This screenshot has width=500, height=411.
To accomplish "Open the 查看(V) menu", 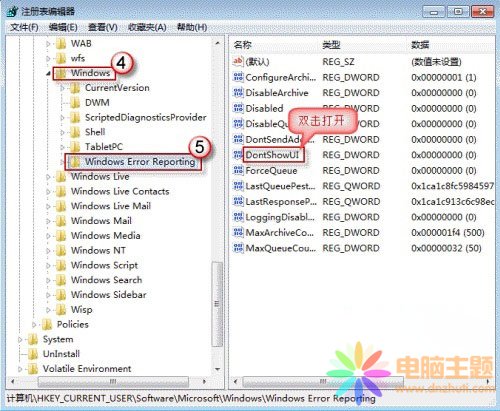I will pyautogui.click(x=103, y=27).
